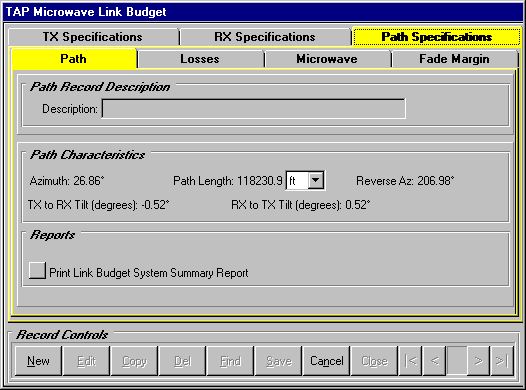Click the Reverse Az: 206.98° value
This screenshot has height=390, width=526.
[x=405, y=181]
